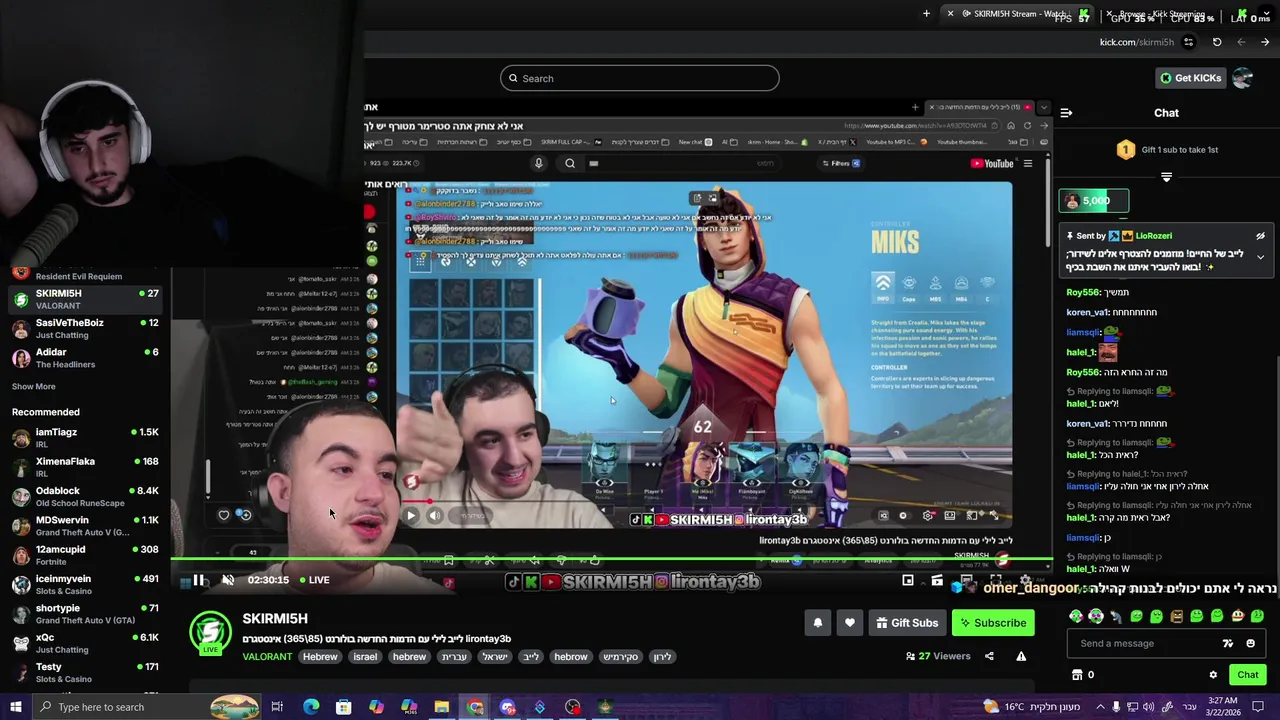Click the 5,000 kicks gift badge
1280x720 pixels.
[x=1094, y=201]
